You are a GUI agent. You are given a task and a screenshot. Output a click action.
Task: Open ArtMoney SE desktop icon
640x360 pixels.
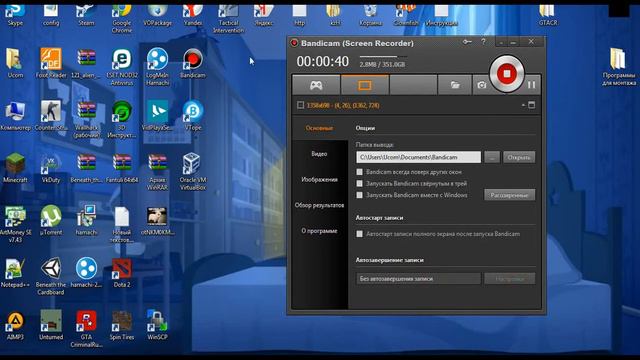[15, 224]
